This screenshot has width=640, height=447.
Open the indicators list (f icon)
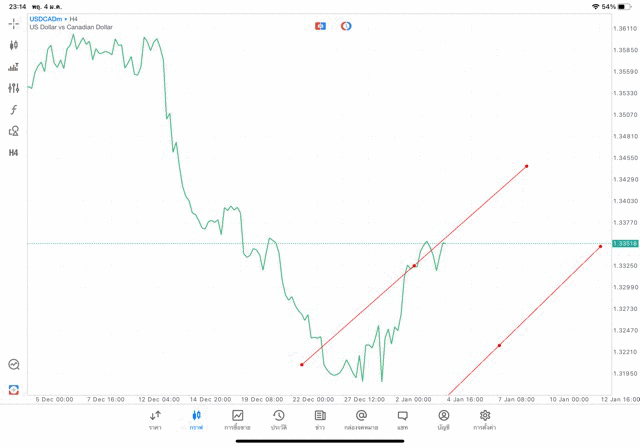coord(14,110)
